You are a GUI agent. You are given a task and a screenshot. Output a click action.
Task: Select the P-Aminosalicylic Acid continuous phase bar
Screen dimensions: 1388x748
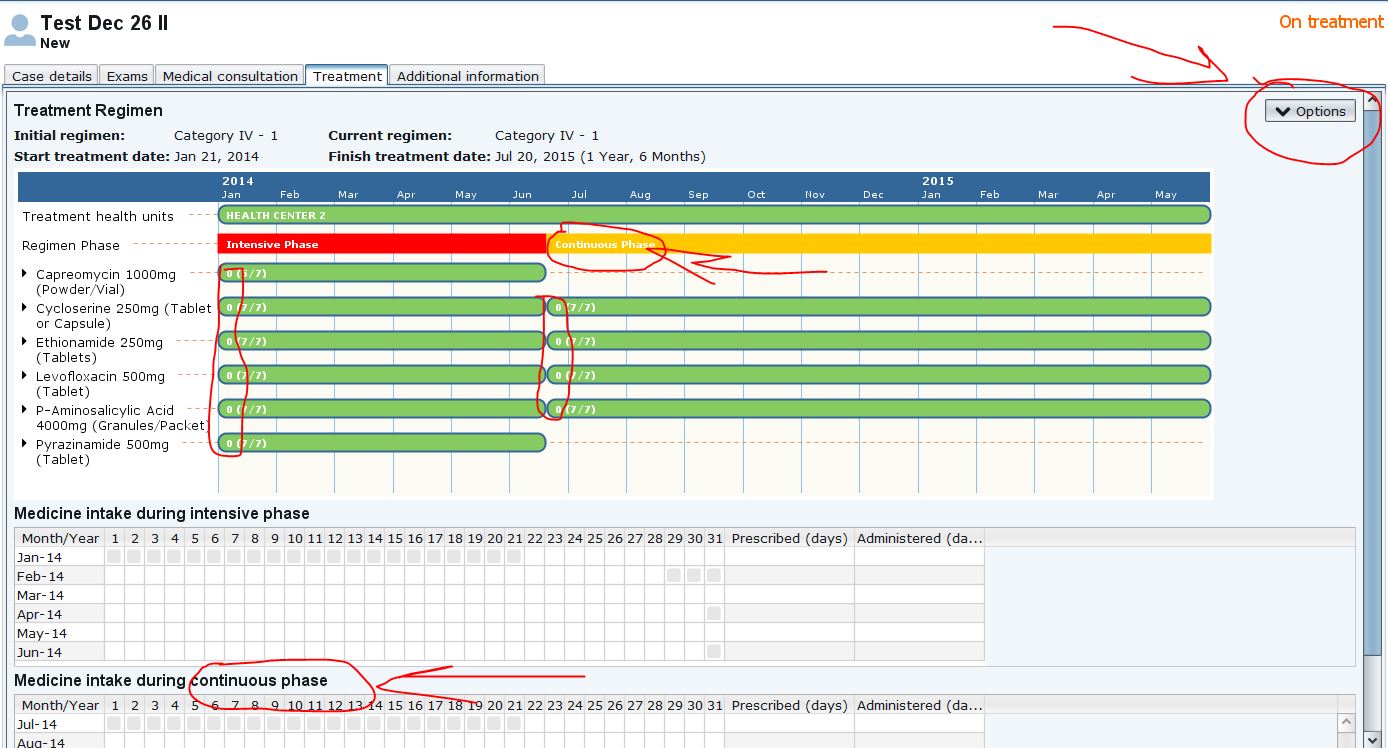click(x=879, y=409)
